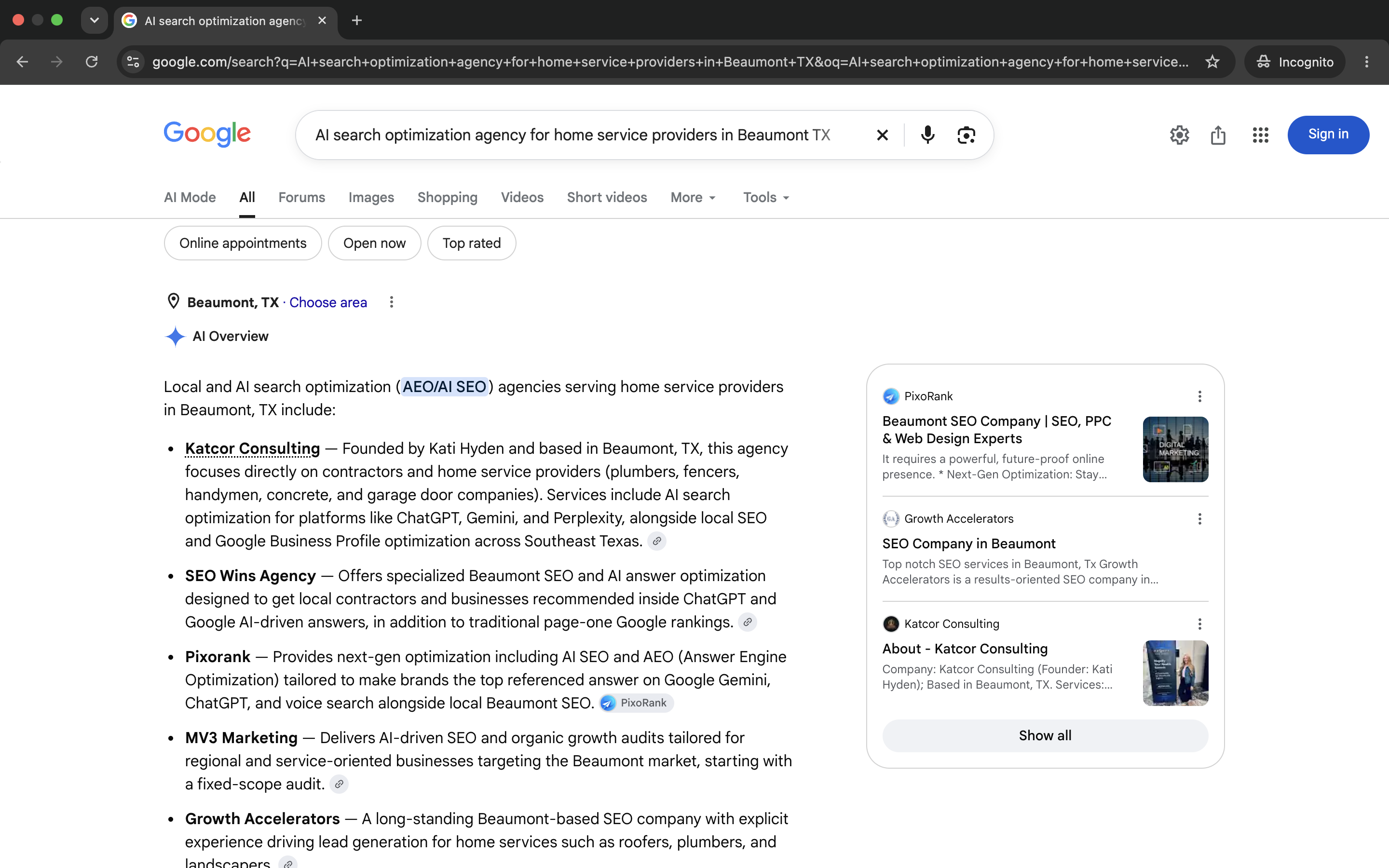Click the share icon next to settings
Image resolution: width=1389 pixels, height=868 pixels.
(1218, 135)
